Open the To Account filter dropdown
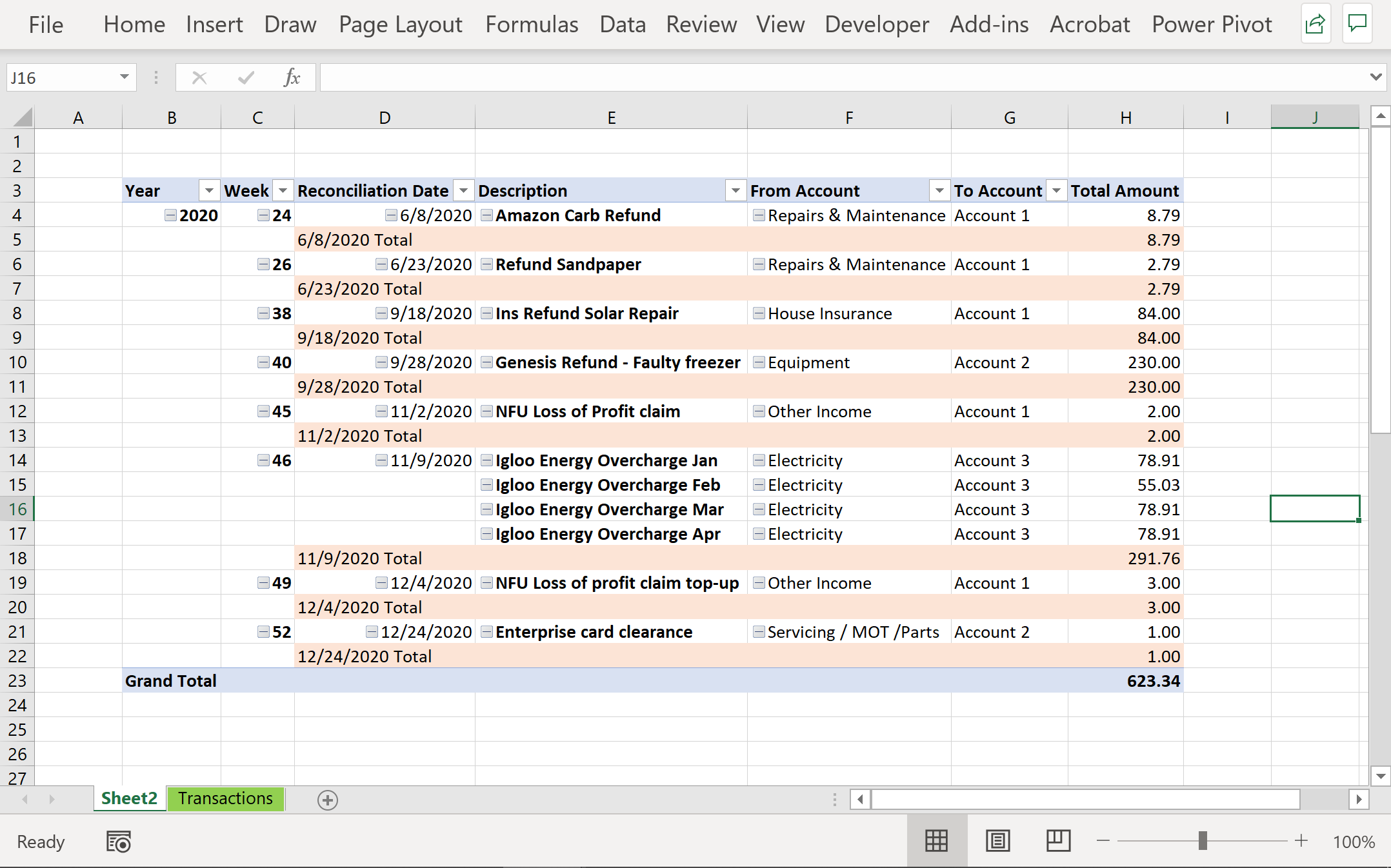This screenshot has width=1391, height=868. pyautogui.click(x=1056, y=191)
